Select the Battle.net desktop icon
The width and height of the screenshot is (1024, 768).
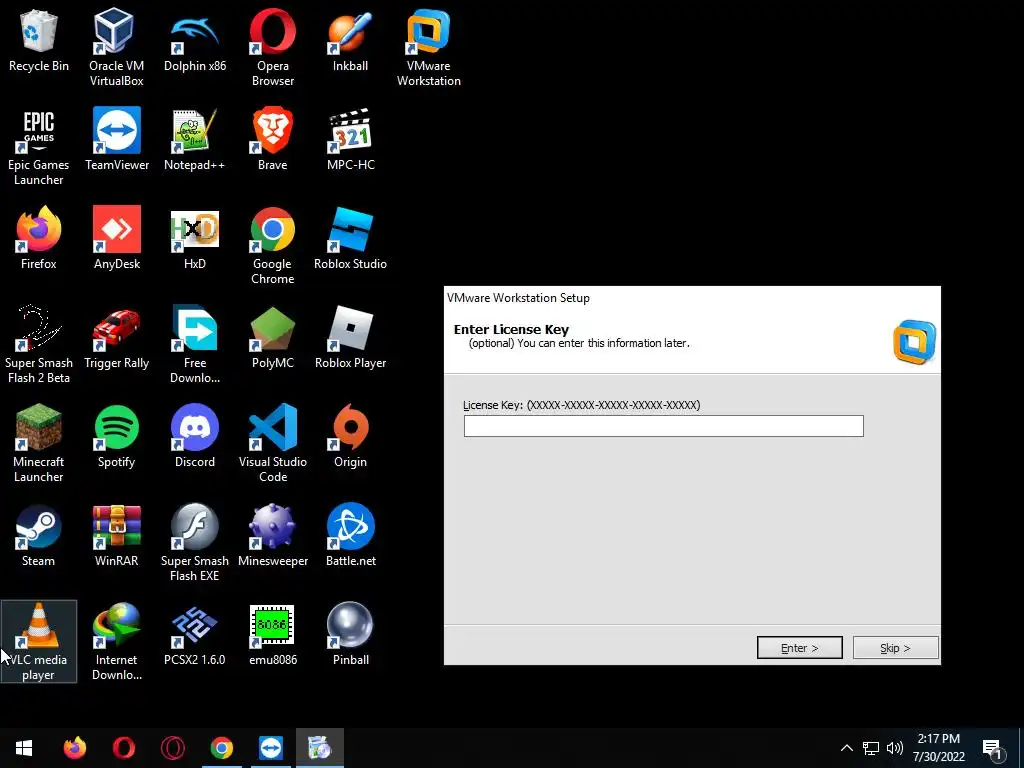pyautogui.click(x=351, y=536)
